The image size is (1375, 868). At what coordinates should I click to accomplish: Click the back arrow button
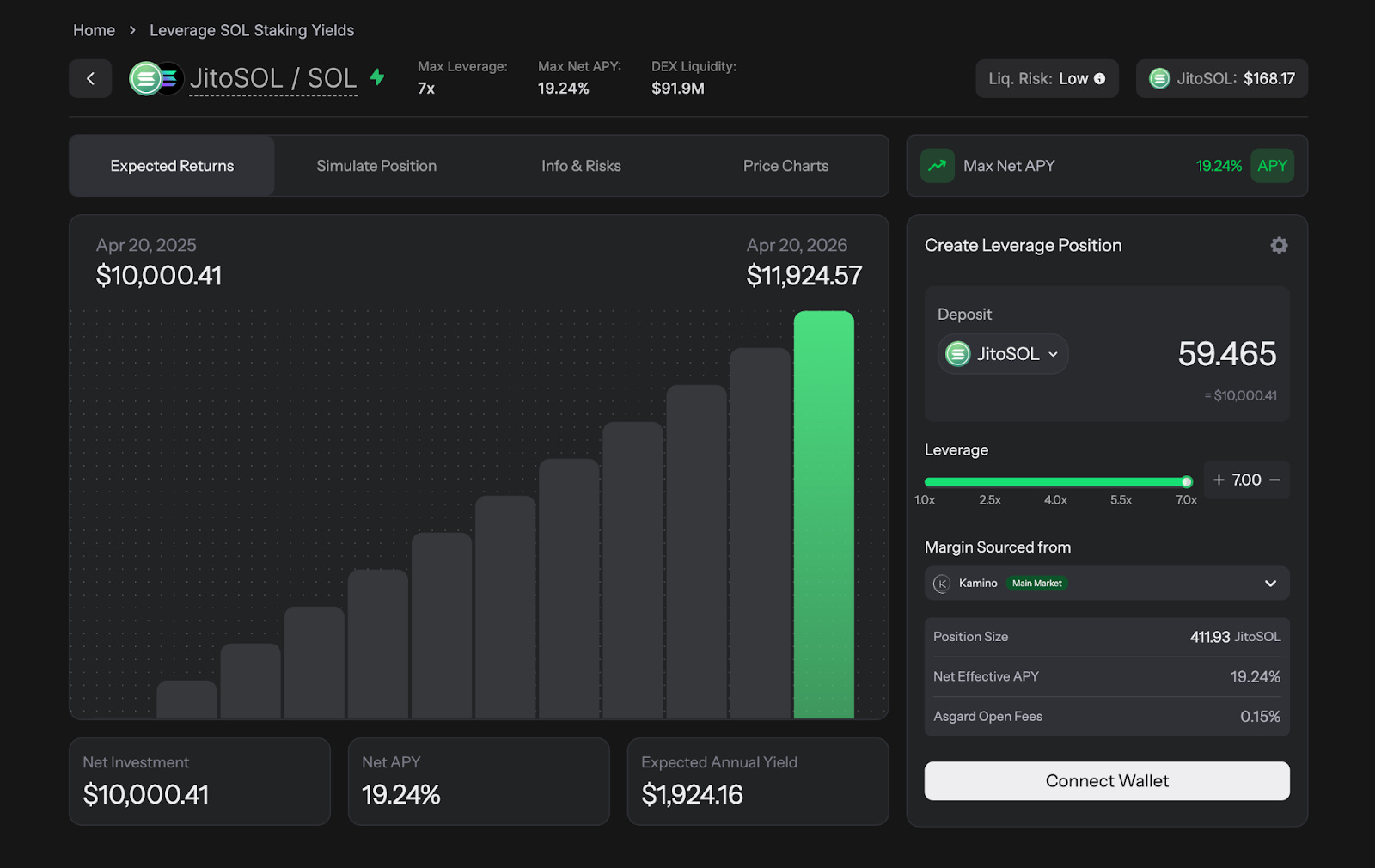[x=90, y=78]
